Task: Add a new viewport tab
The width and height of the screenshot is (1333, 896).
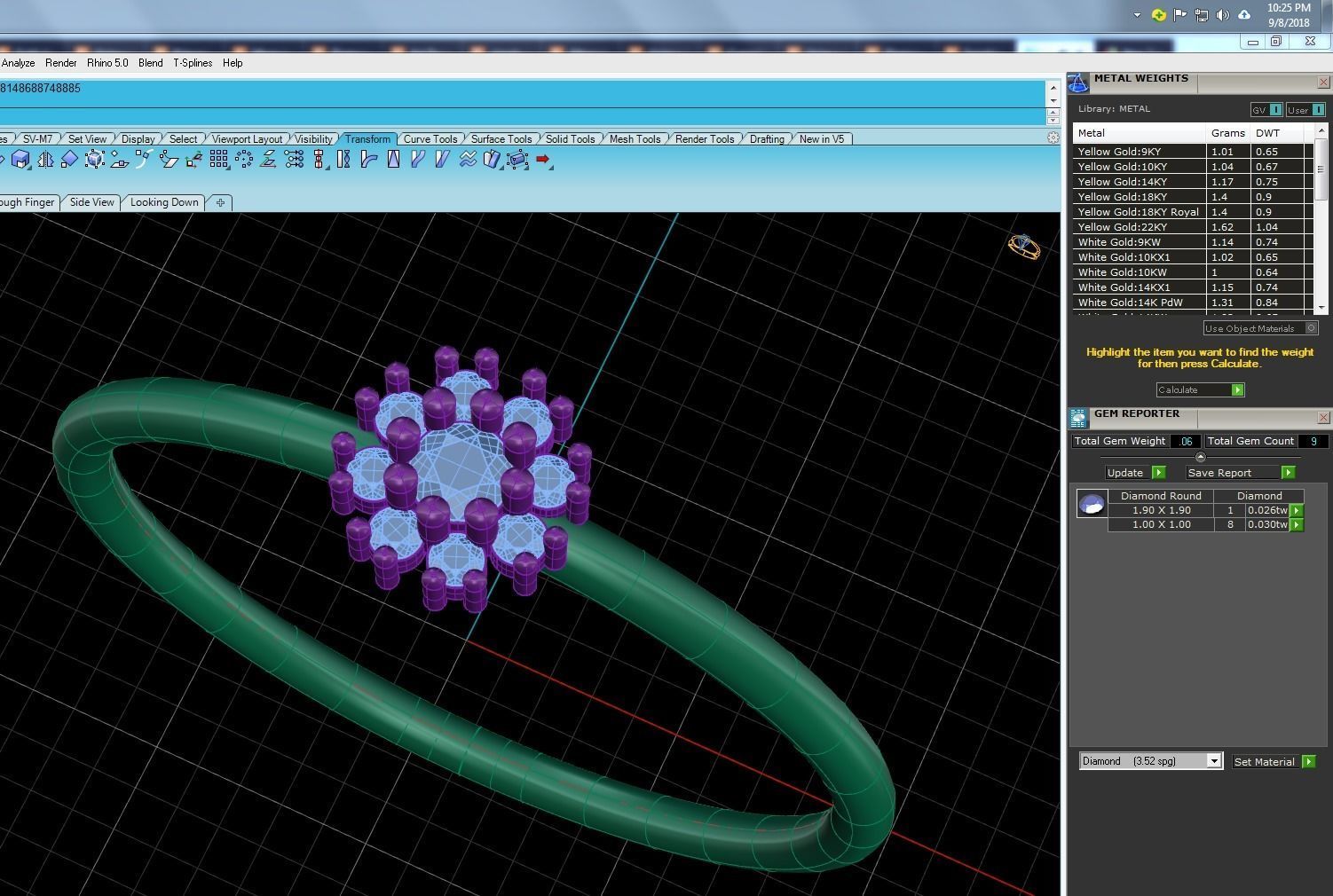Action: [x=220, y=202]
